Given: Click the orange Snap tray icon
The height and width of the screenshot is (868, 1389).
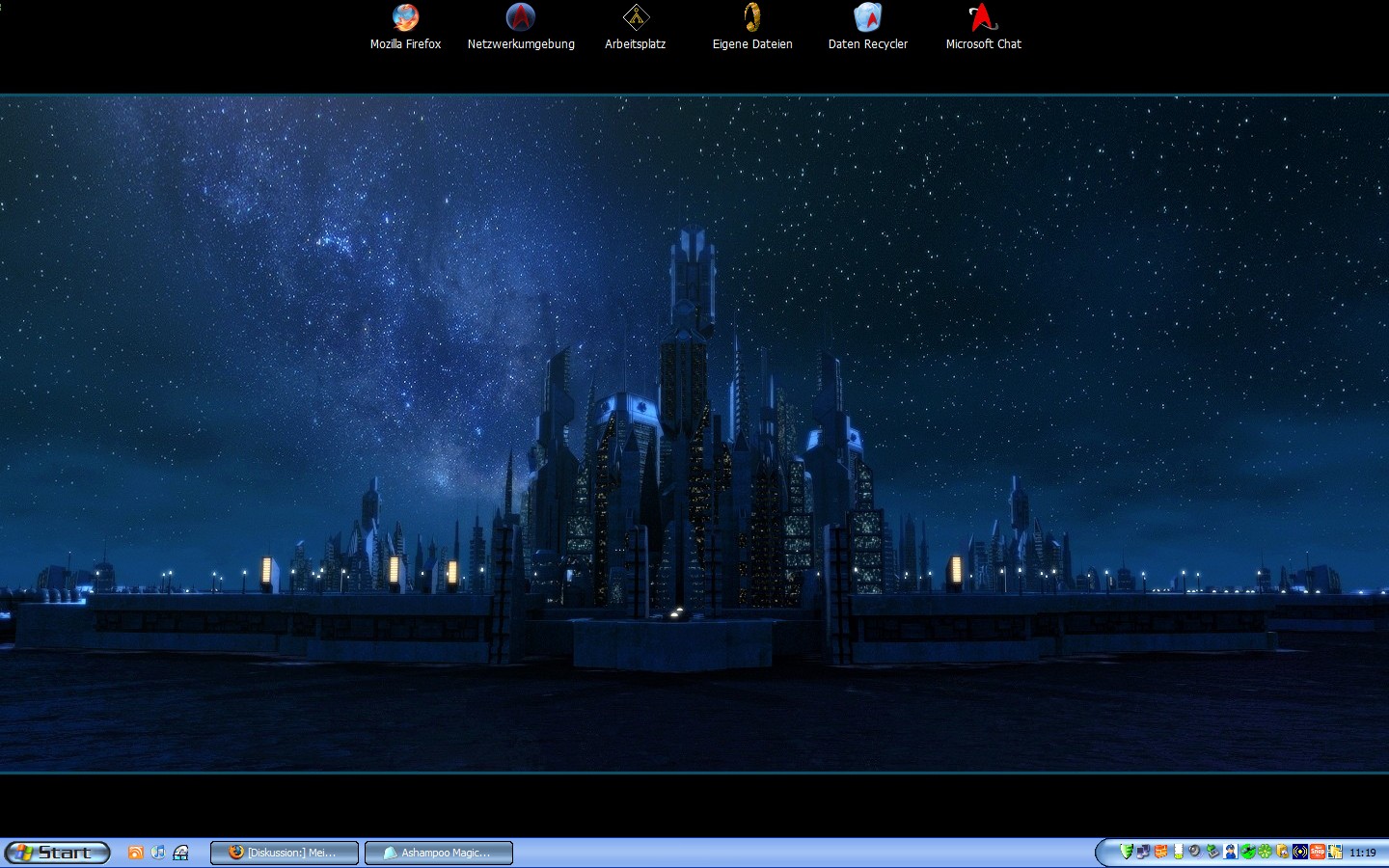Looking at the screenshot, I should tap(1318, 852).
